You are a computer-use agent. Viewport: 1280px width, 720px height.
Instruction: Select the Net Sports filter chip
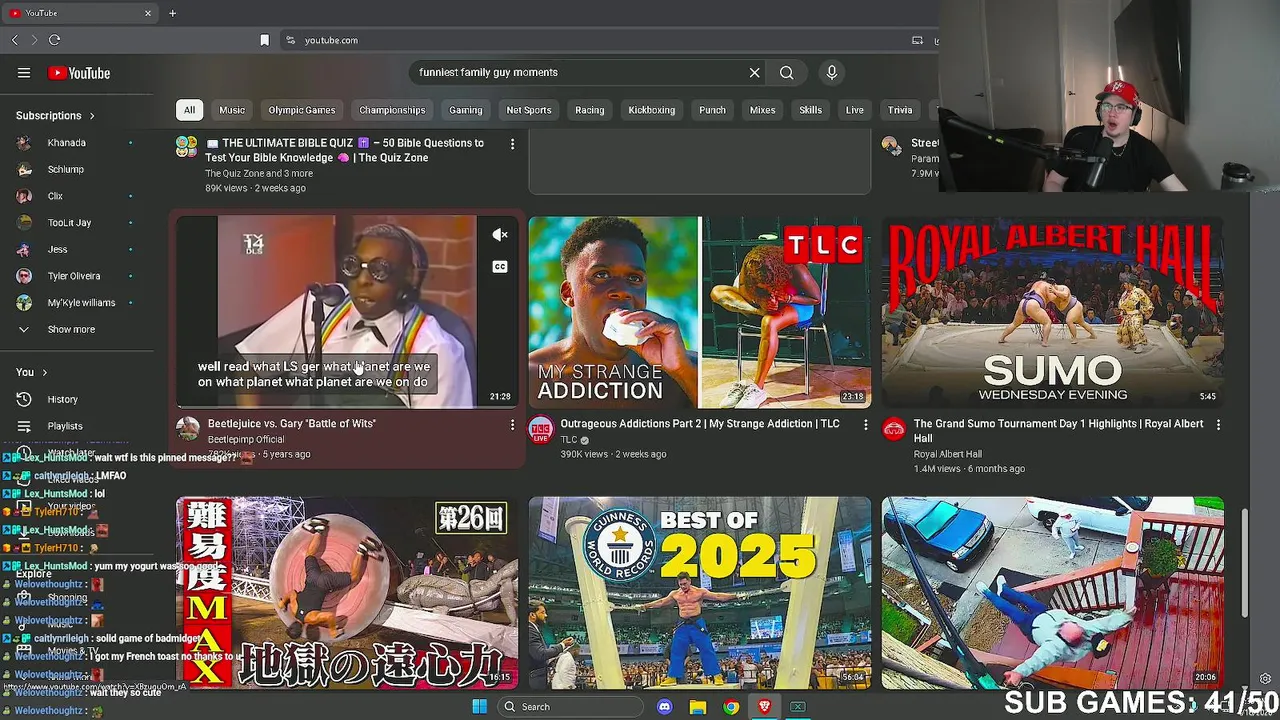pos(529,110)
